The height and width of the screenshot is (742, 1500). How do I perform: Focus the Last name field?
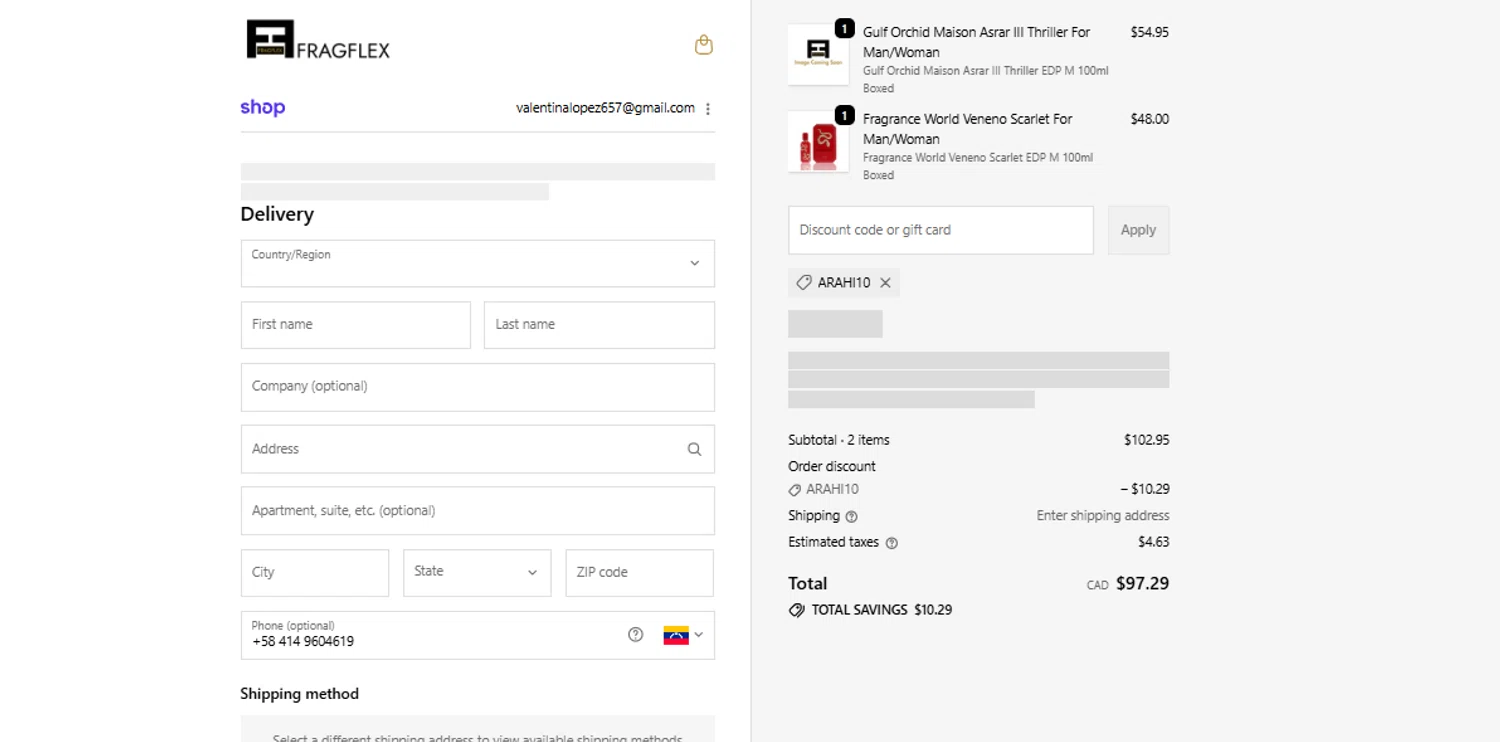pos(599,325)
